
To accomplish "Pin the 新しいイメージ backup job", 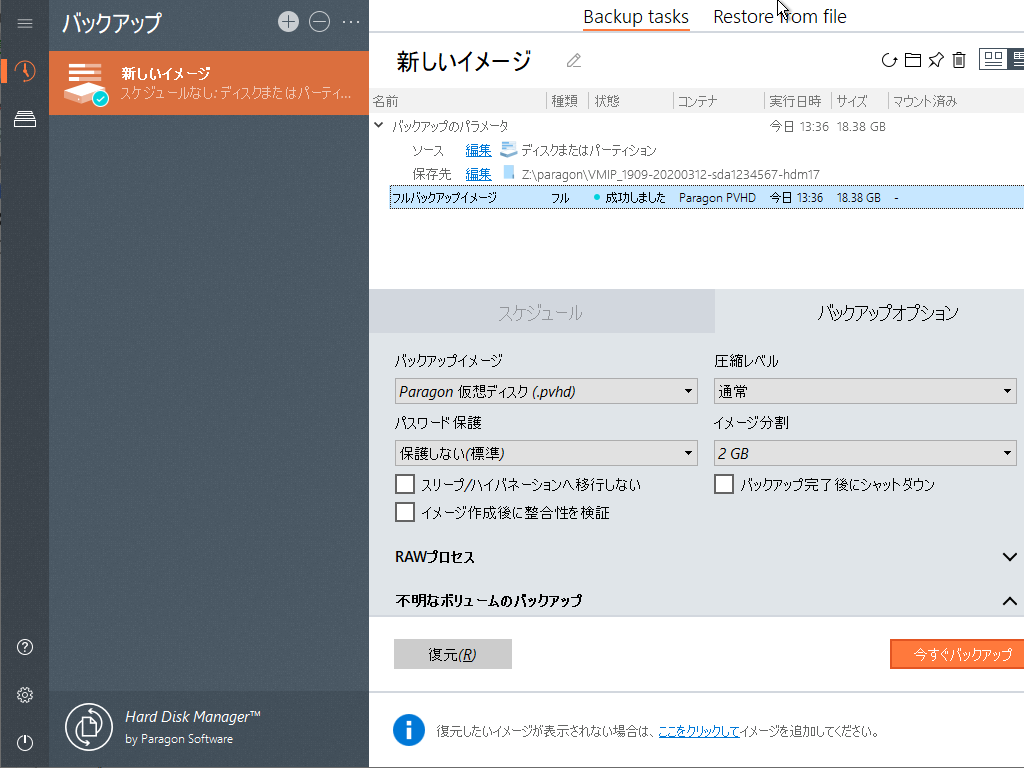I will point(935,59).
